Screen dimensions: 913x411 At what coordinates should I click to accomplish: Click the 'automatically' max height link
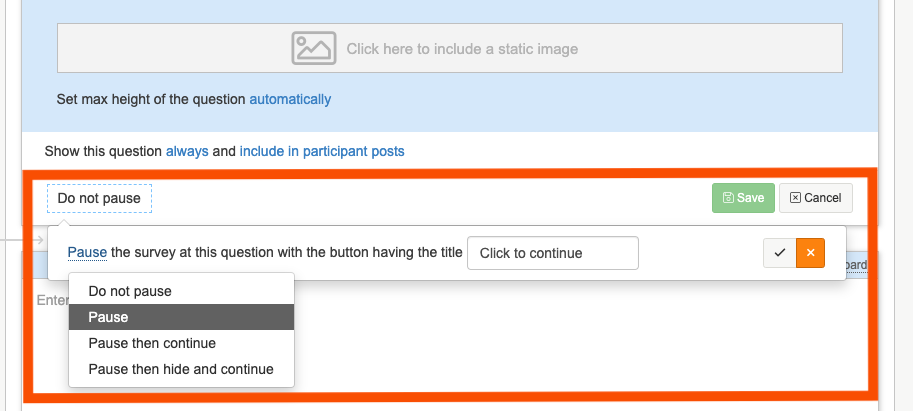pyautogui.click(x=290, y=99)
